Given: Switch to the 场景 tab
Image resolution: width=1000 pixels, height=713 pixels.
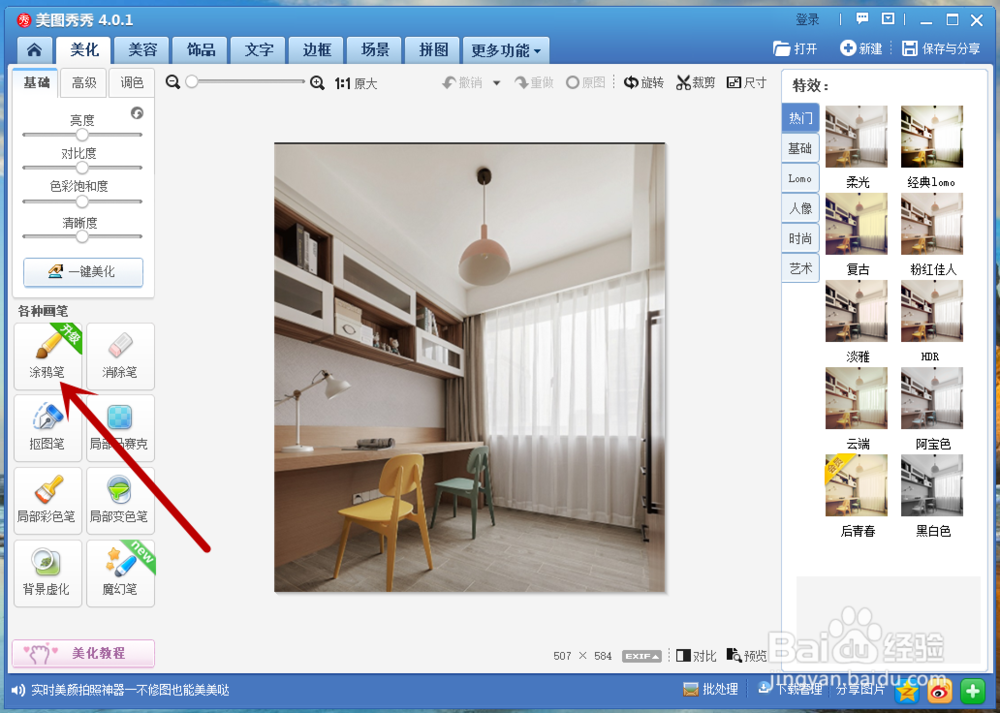Looking at the screenshot, I should point(375,50).
